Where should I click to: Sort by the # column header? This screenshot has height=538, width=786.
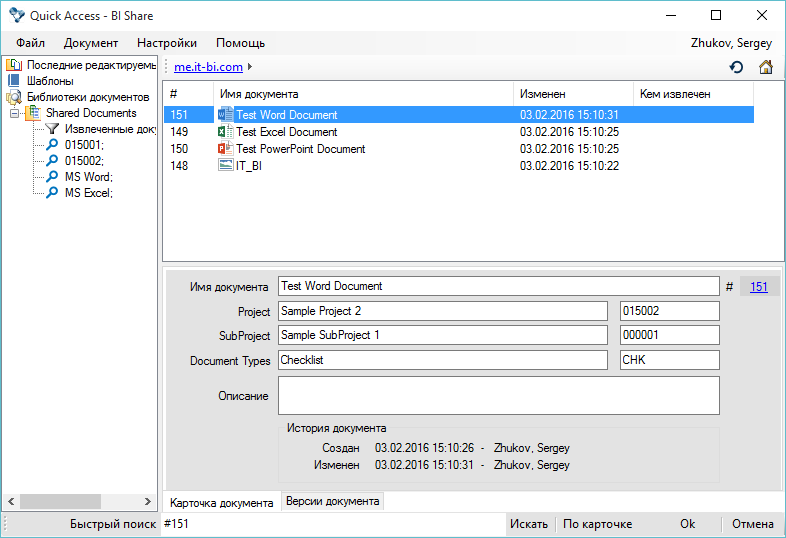(x=189, y=94)
